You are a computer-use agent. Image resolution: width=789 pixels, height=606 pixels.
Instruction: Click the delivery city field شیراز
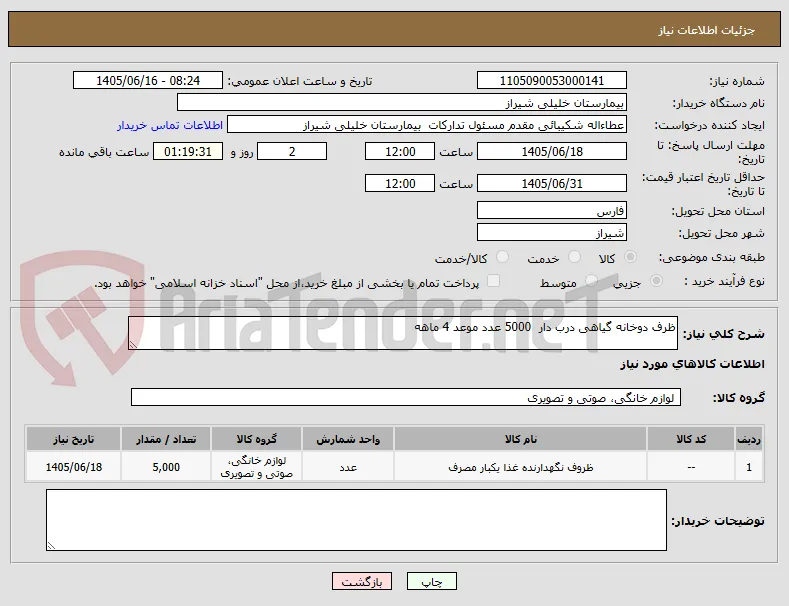(551, 233)
